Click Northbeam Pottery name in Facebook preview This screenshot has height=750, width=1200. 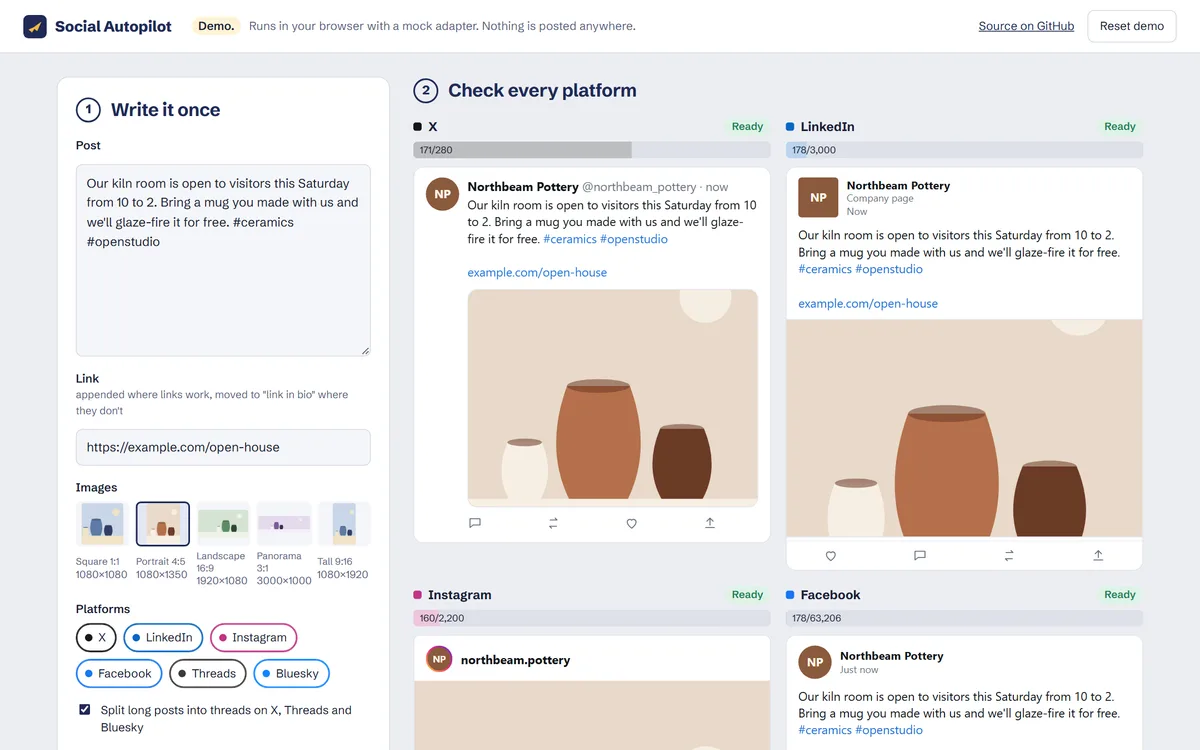pos(892,656)
